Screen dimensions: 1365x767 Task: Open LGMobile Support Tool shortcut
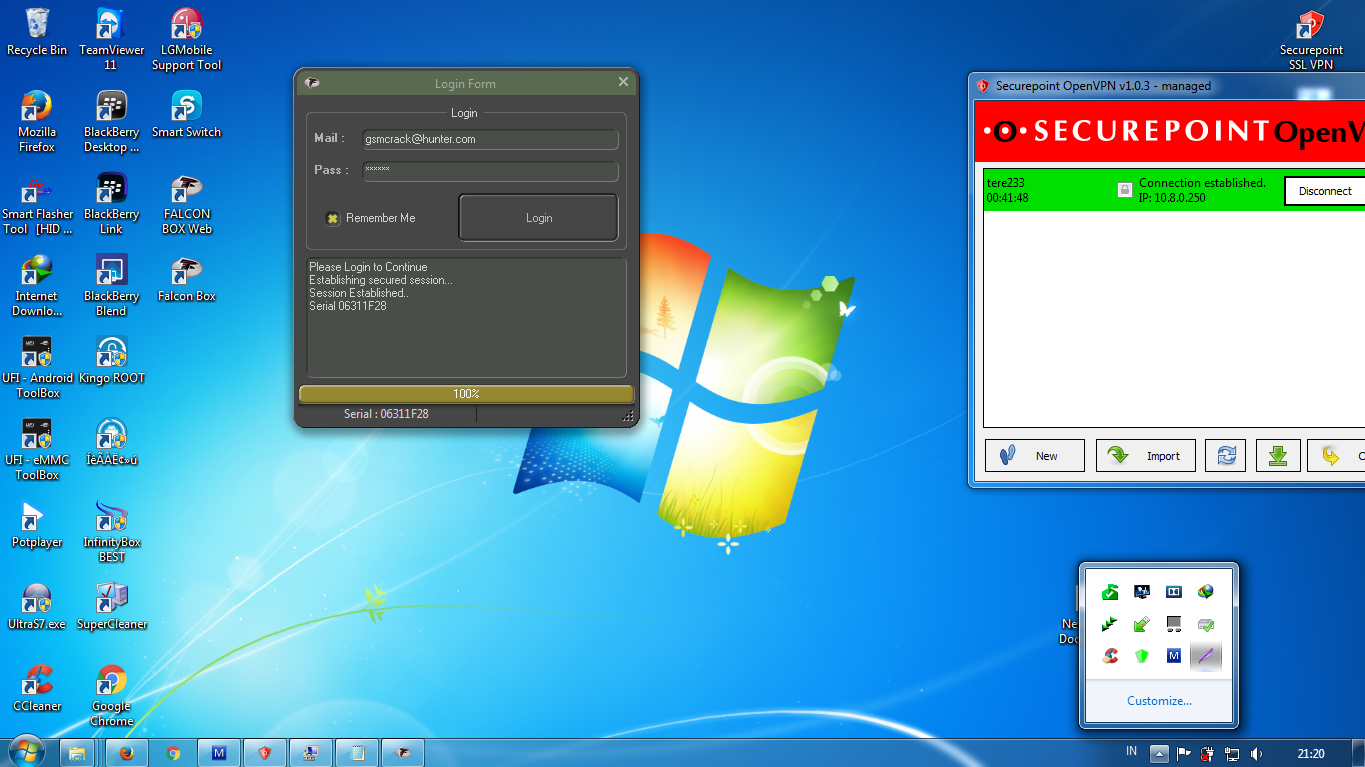click(187, 39)
